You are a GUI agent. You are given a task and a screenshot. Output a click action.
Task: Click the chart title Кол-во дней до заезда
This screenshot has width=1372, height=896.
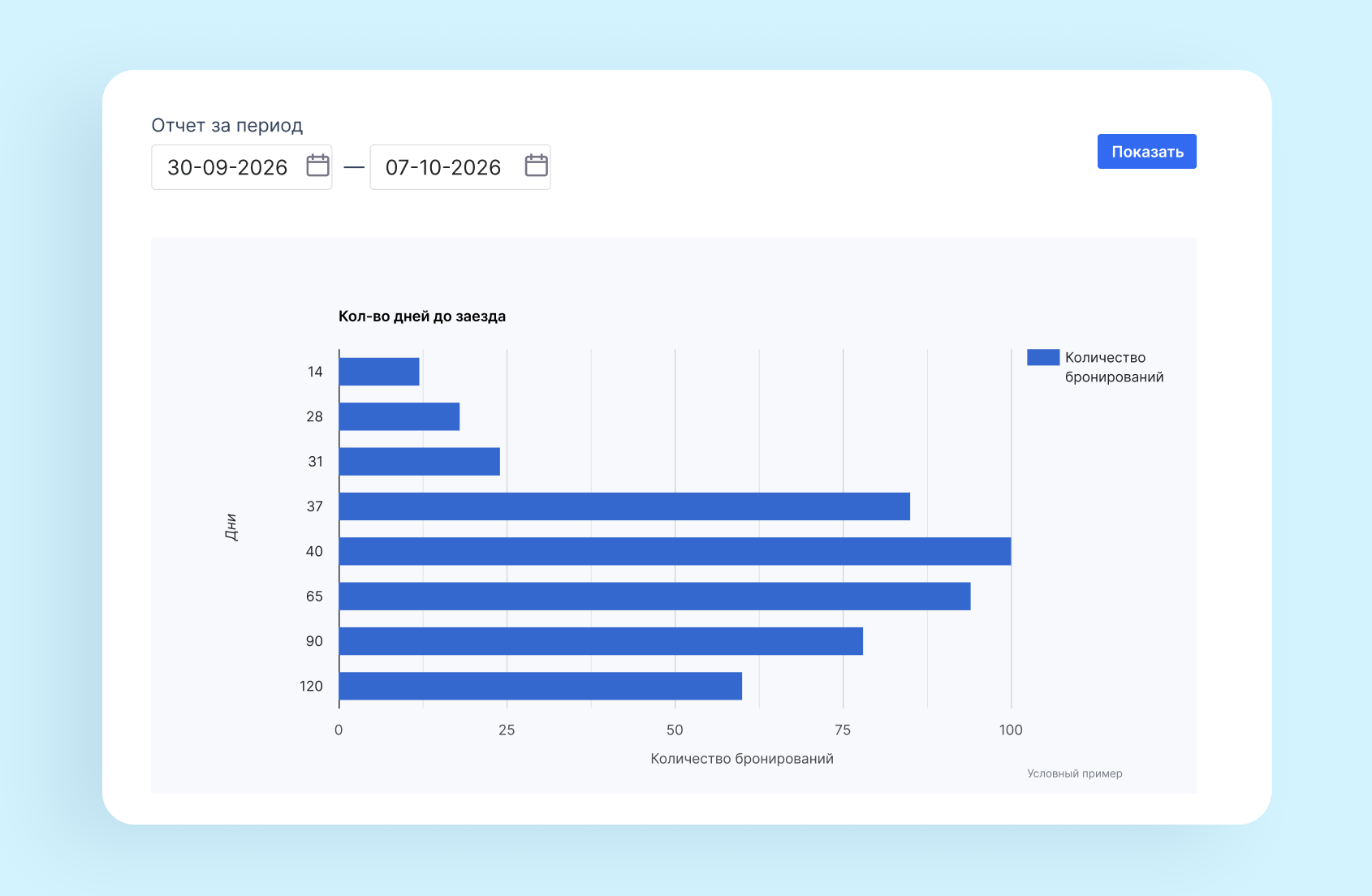coord(422,317)
